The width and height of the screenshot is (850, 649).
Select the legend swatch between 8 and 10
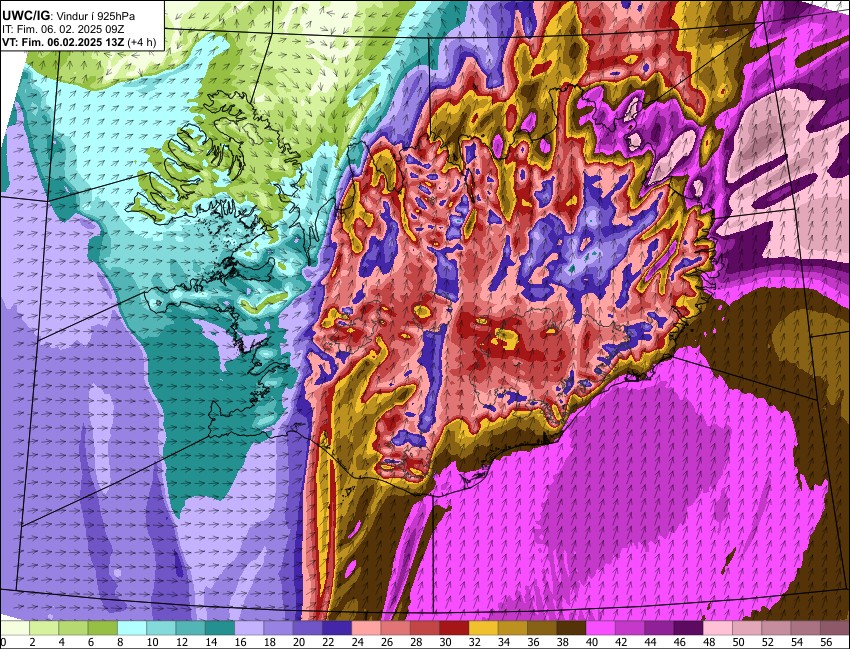132,628
